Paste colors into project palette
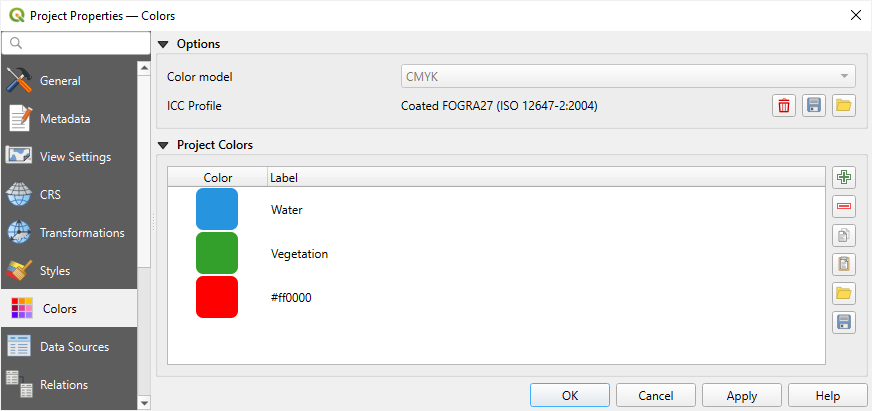Viewport: 872px width, 411px height. [844, 265]
